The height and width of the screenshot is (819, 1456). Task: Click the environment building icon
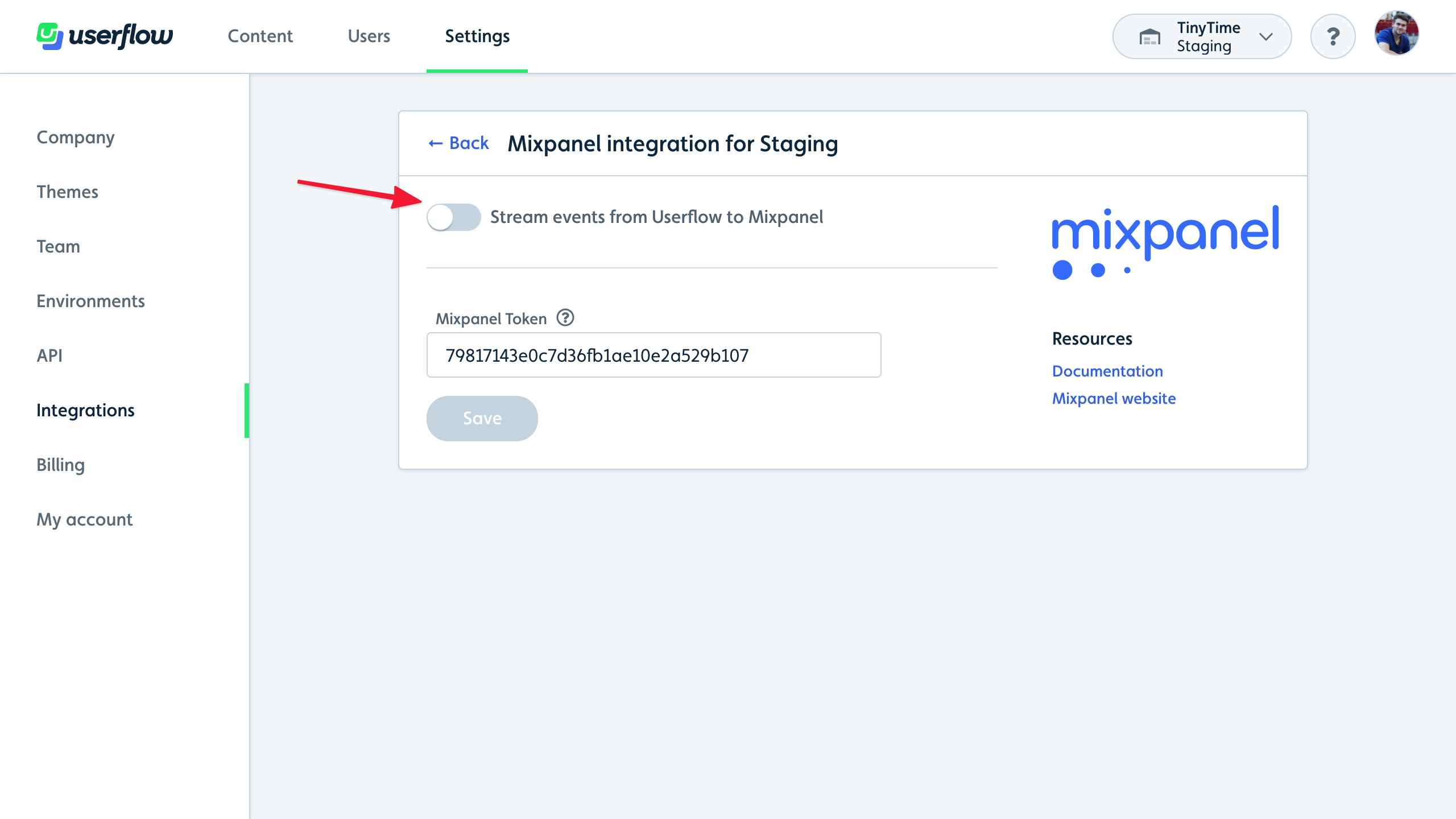1149,37
